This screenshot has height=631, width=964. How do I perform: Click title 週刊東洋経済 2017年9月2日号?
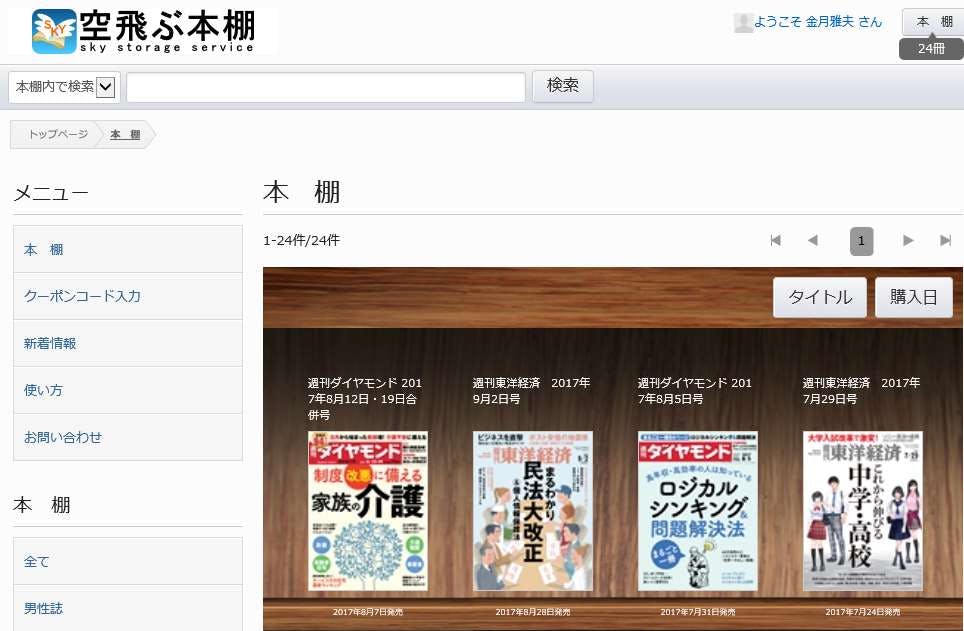tap(531, 391)
